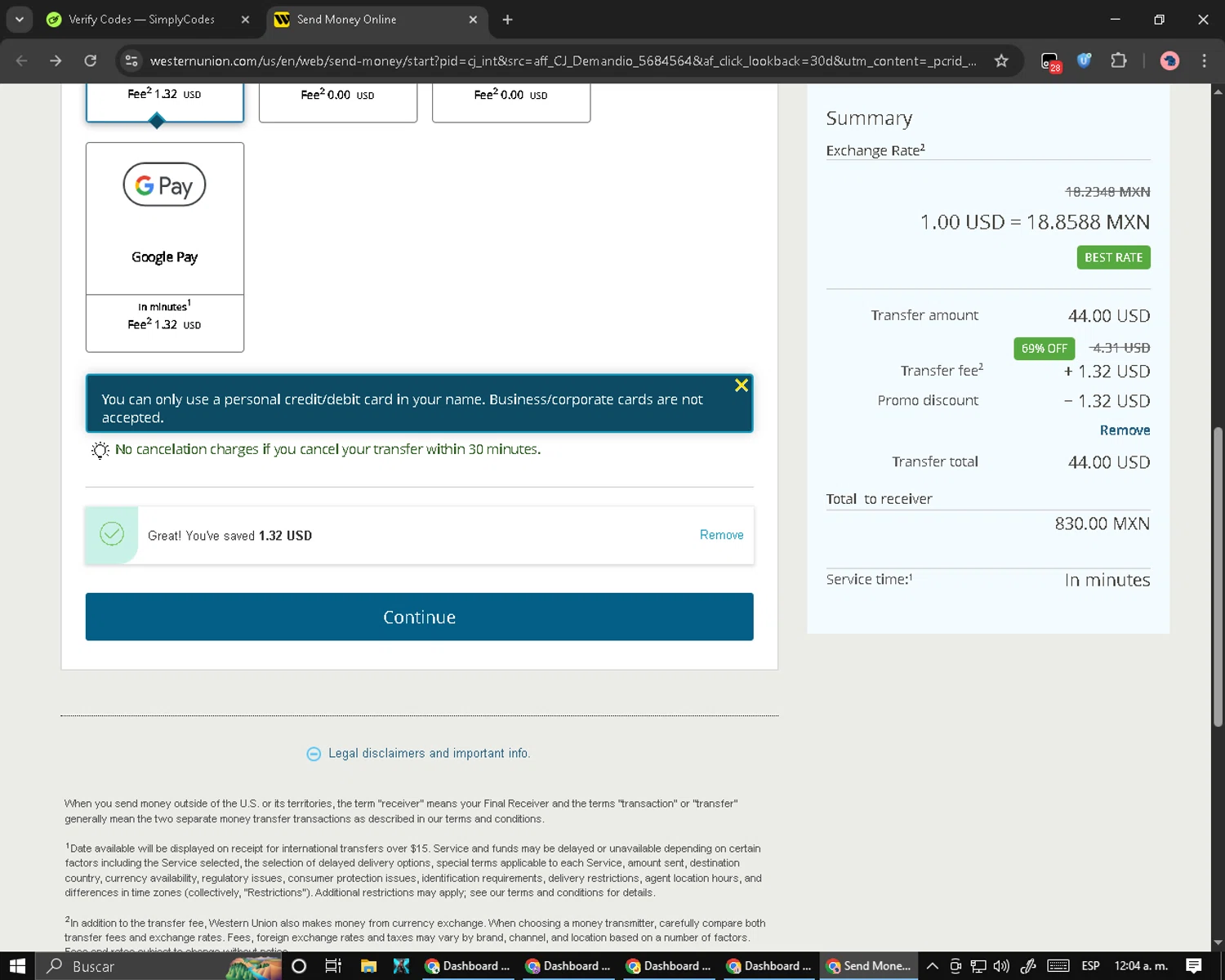Viewport: 1225px width, 980px height.
Task: Change the ESP input language
Action: click(x=1090, y=966)
